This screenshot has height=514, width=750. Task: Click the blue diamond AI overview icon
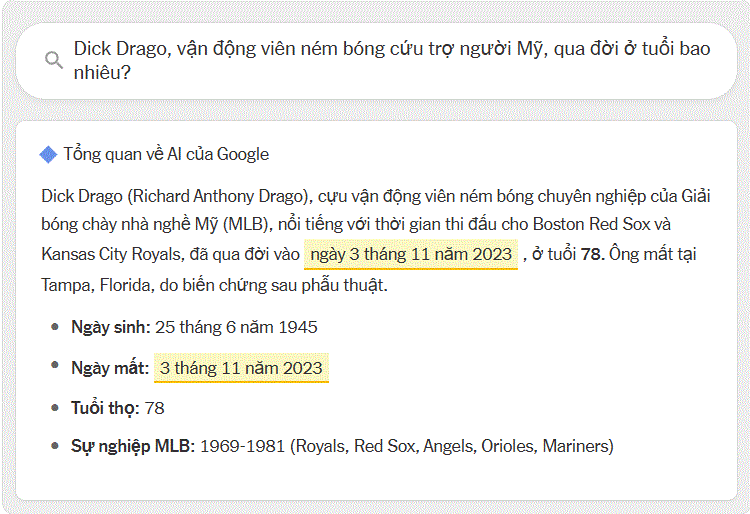(48, 154)
